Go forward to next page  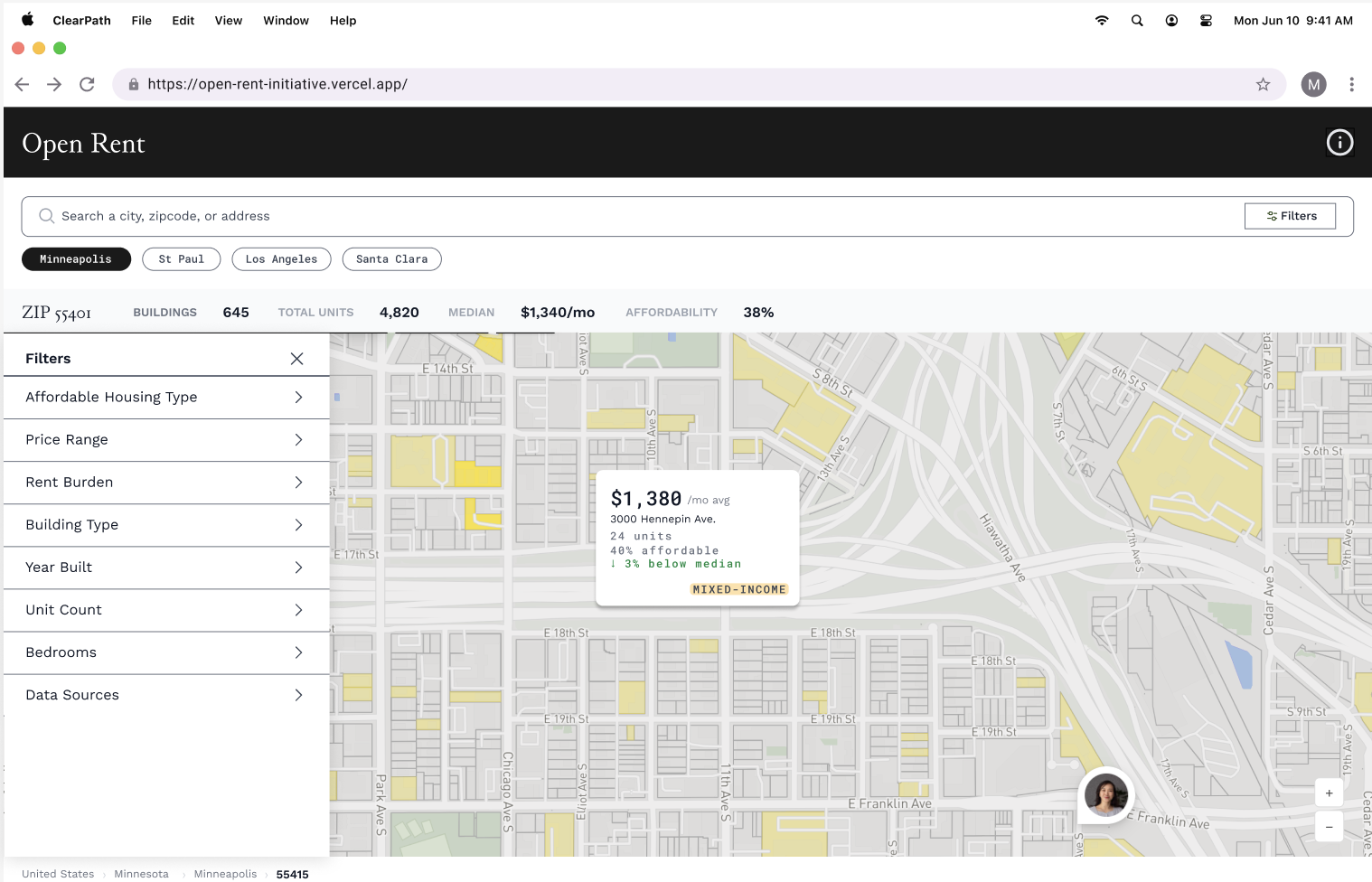pyautogui.click(x=54, y=84)
